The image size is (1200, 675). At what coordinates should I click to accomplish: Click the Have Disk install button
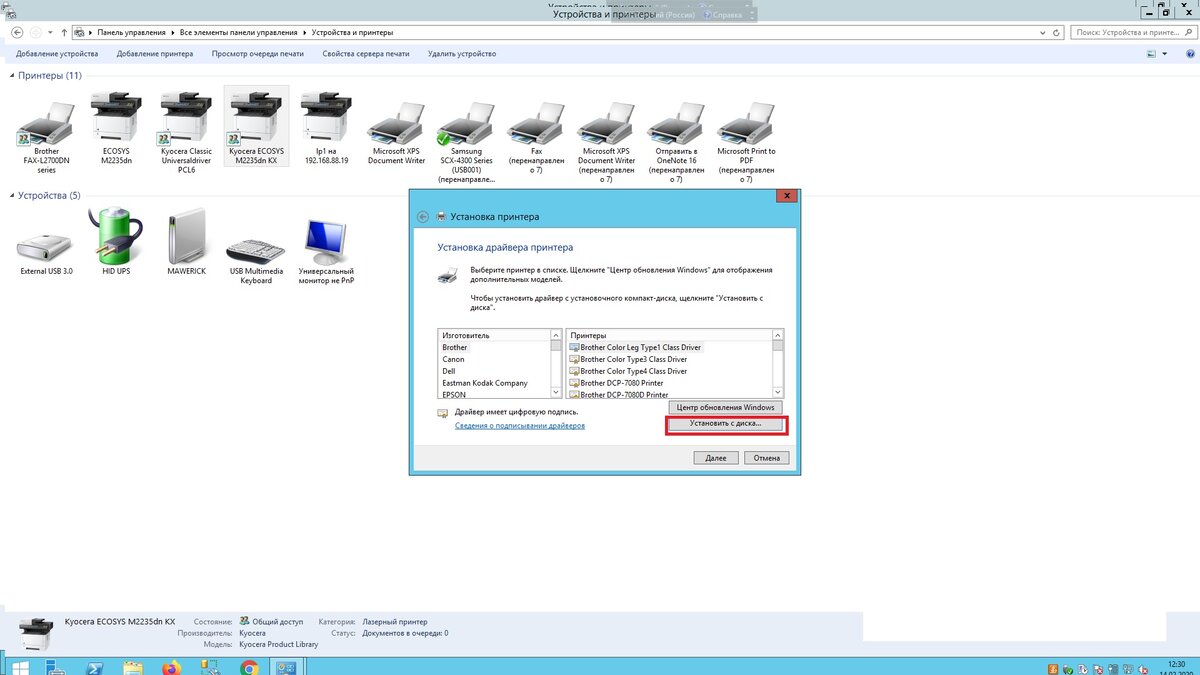click(x=726, y=424)
